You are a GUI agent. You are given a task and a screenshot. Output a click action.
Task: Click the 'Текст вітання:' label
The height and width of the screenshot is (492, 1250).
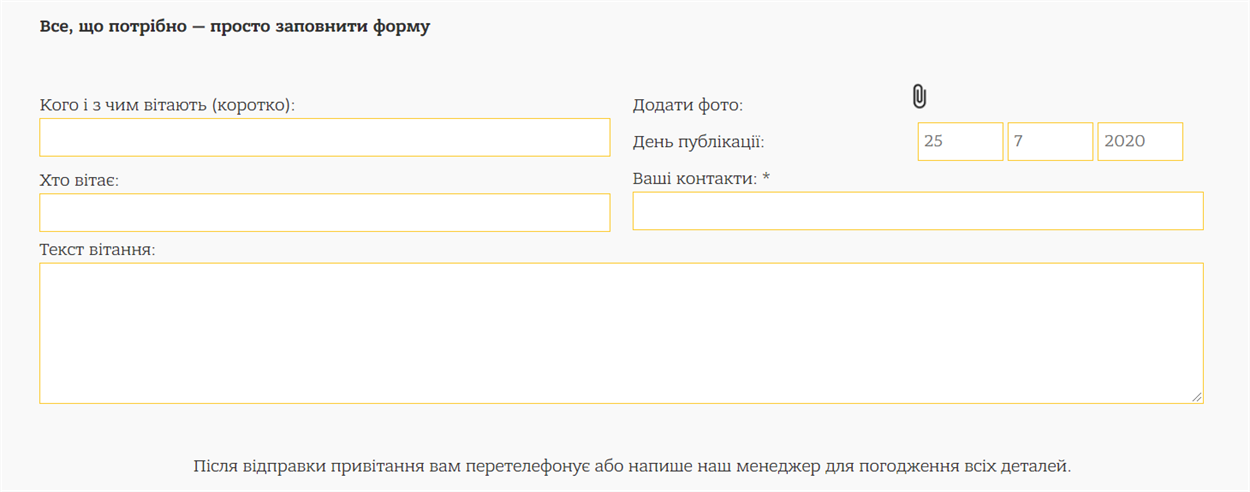click(x=97, y=249)
